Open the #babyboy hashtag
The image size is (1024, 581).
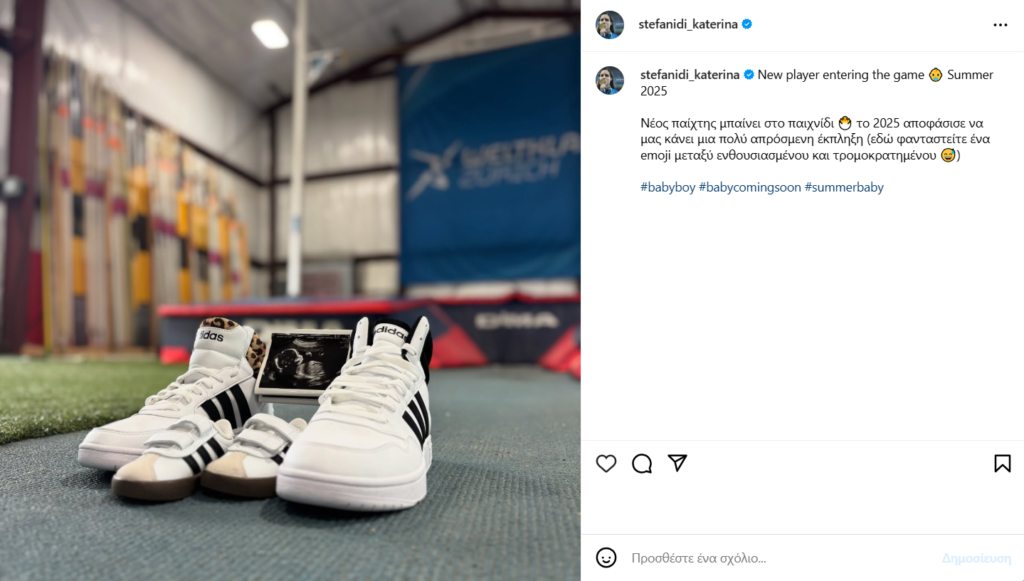pyautogui.click(x=667, y=187)
